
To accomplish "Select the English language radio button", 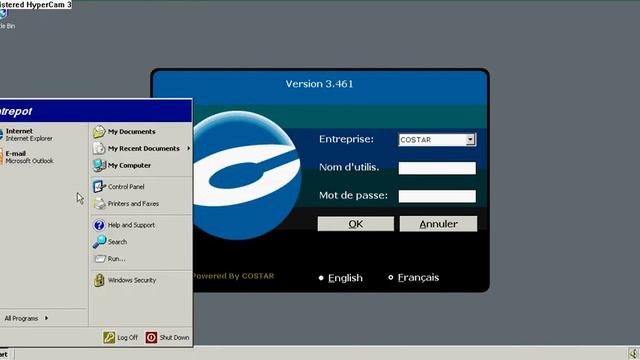I will coord(321,278).
